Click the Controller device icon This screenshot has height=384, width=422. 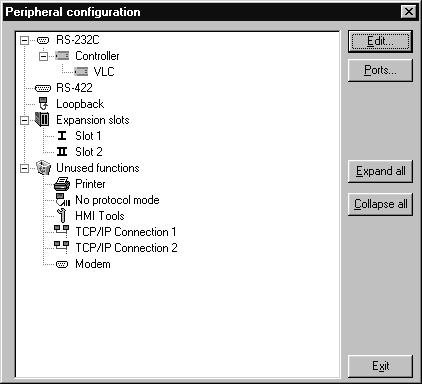[62, 56]
